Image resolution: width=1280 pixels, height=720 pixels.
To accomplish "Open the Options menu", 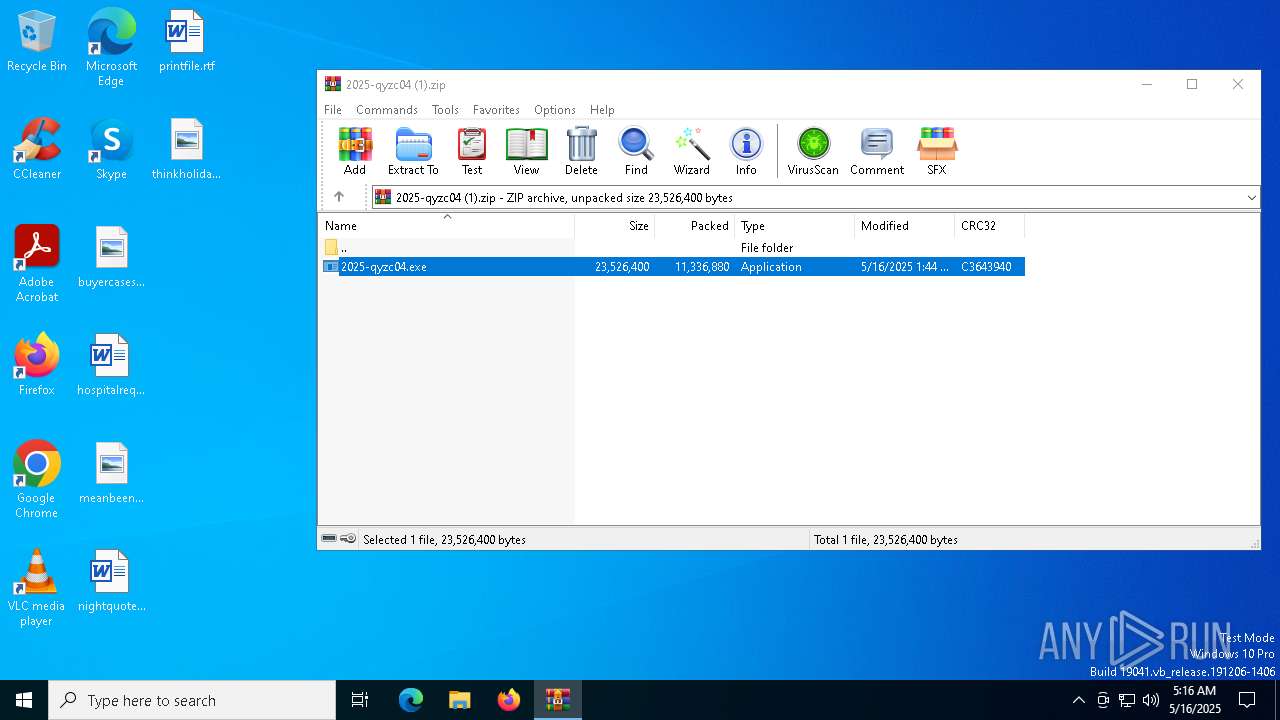I will 555,110.
